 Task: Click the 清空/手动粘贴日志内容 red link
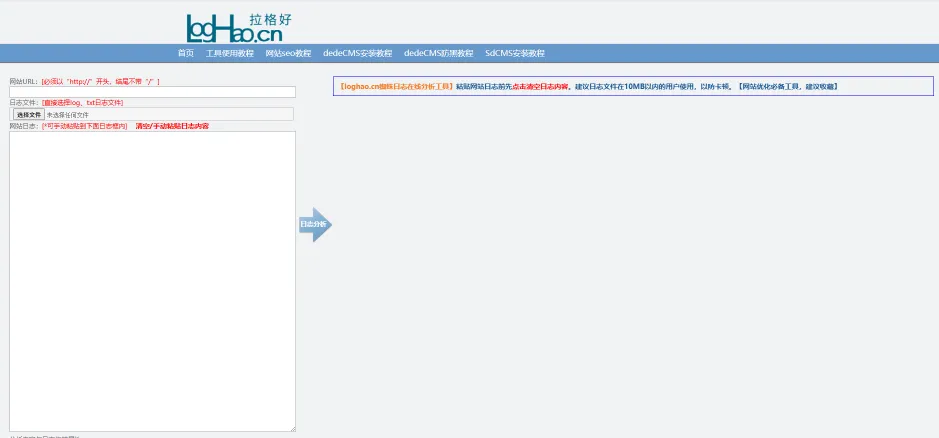[x=172, y=126]
